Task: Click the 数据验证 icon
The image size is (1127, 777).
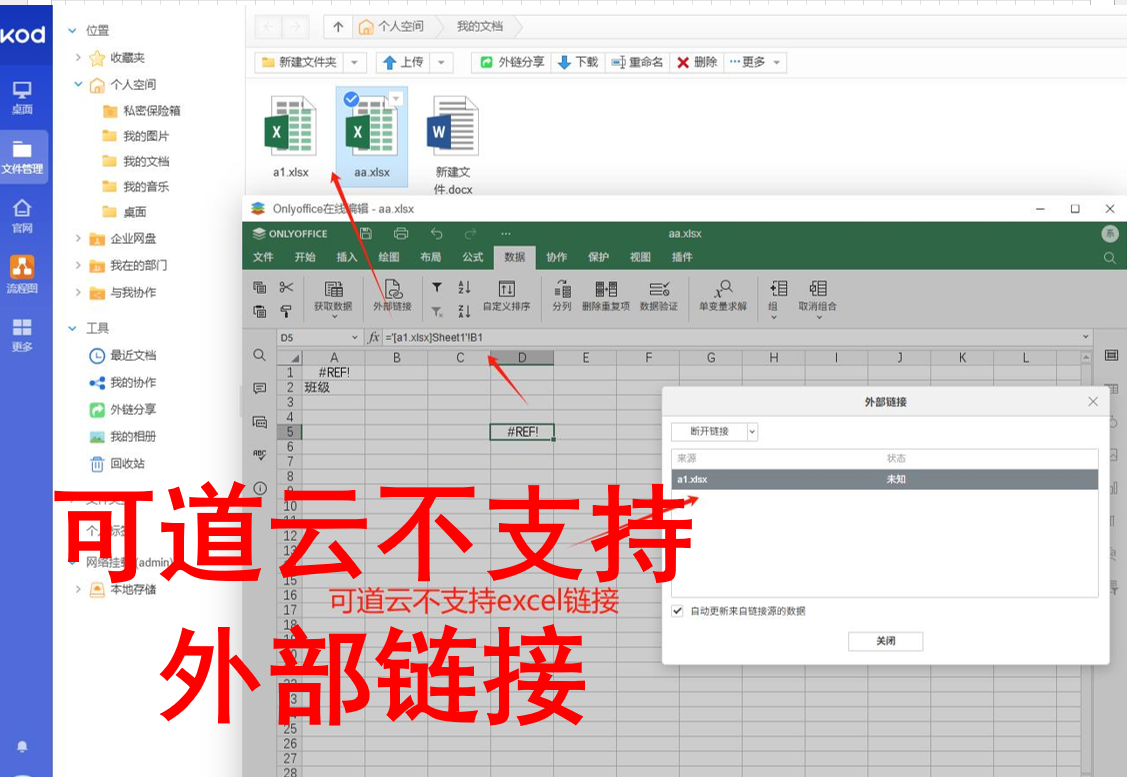Action: coord(659,296)
